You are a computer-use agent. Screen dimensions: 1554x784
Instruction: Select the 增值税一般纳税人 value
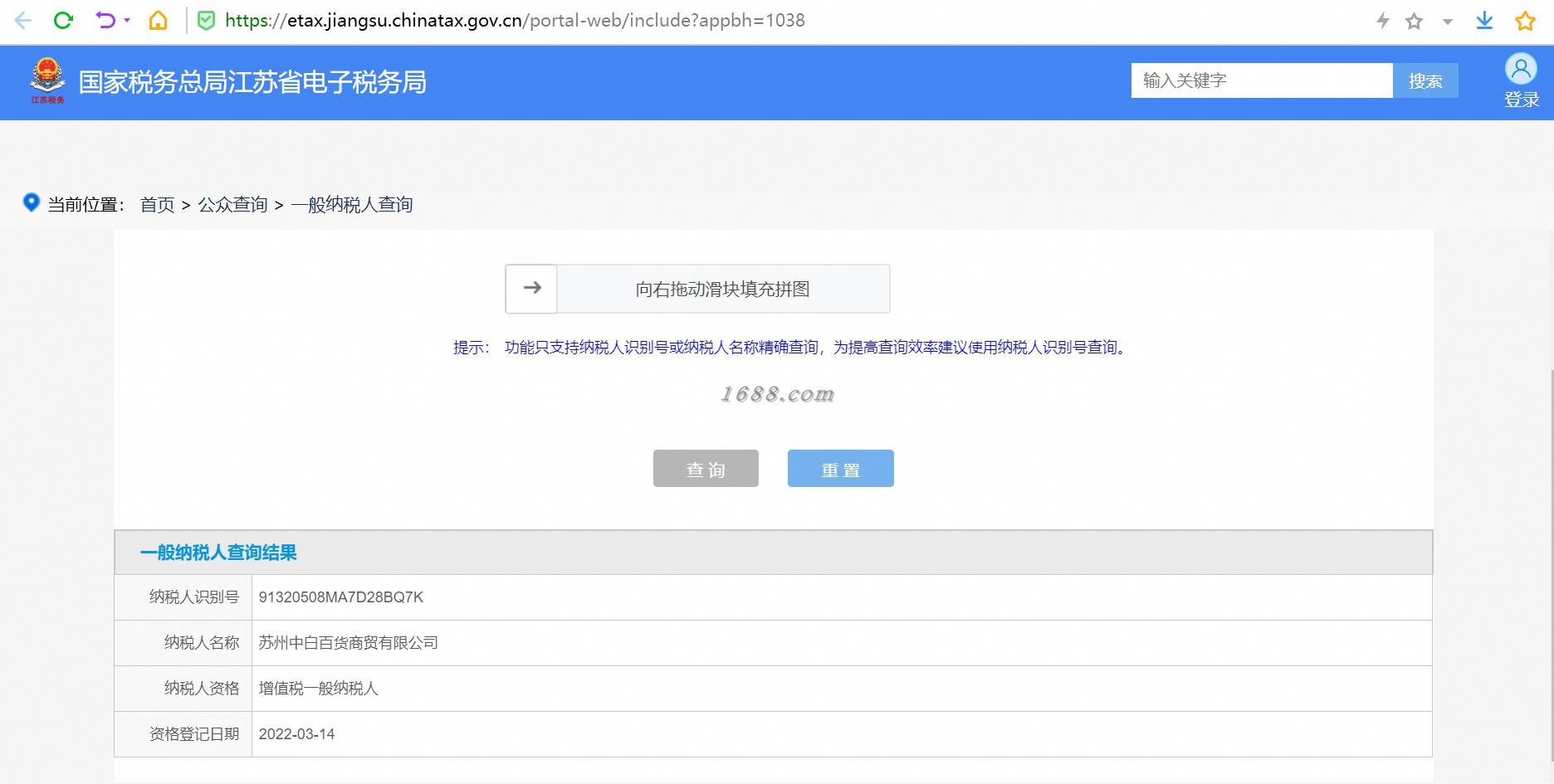319,689
